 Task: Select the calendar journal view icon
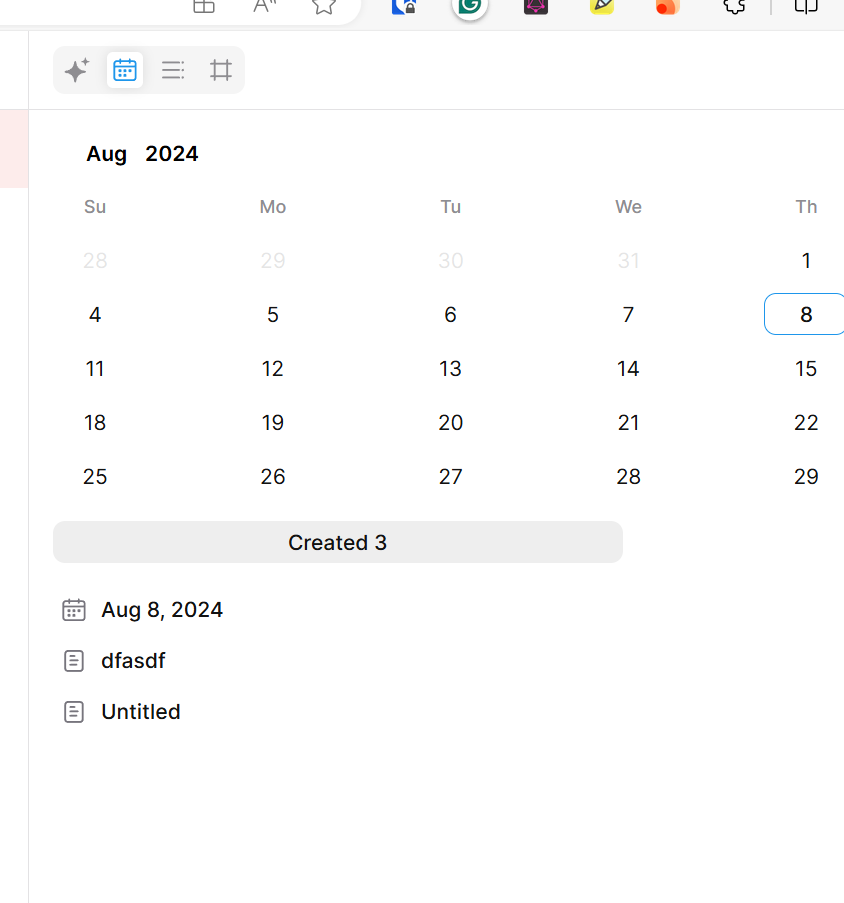point(125,70)
